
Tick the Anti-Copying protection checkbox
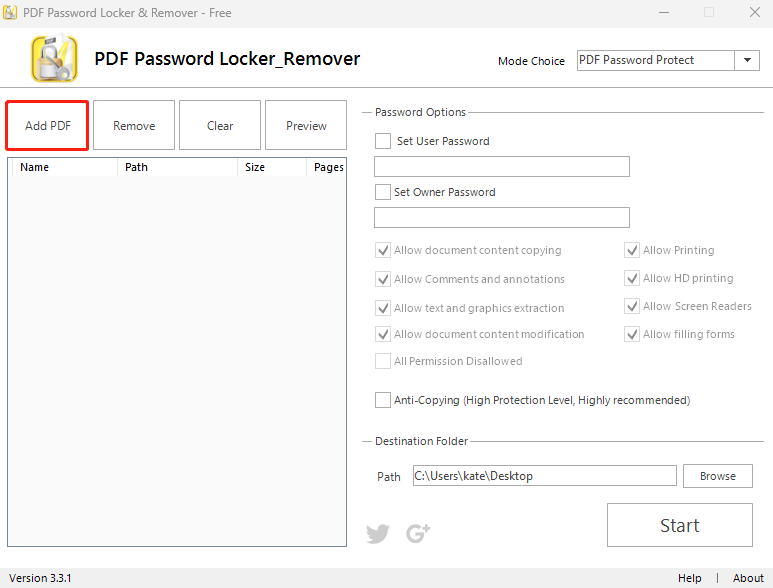click(383, 400)
